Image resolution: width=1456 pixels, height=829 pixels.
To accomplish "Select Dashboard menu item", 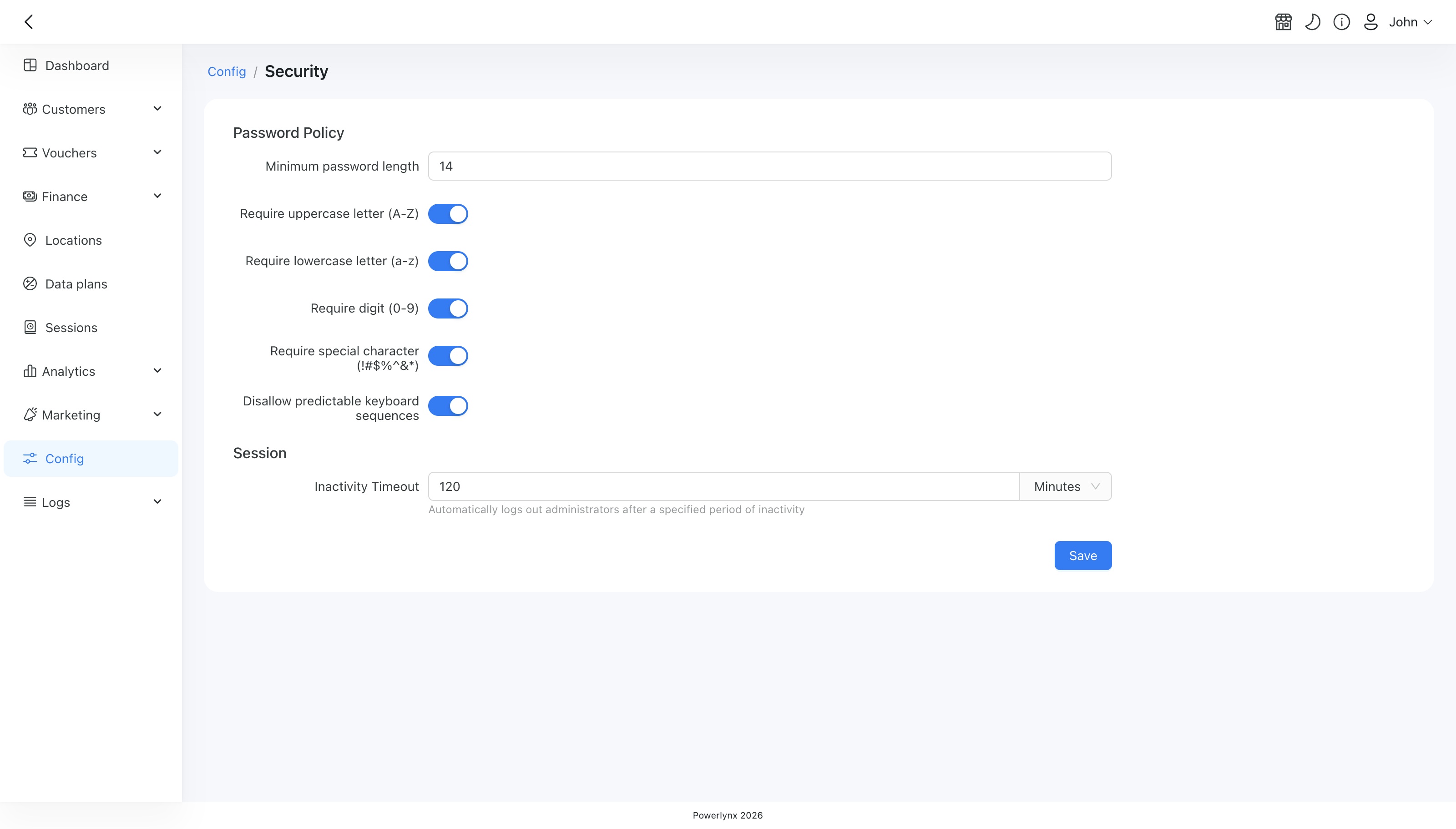I will pos(91,66).
